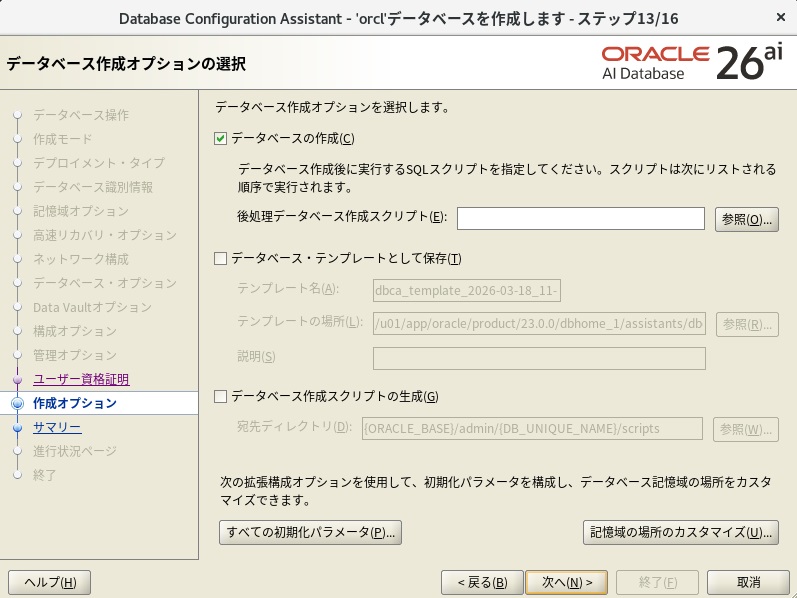Go back with < 戻る(B) button
797x598 pixels.
pos(482,582)
